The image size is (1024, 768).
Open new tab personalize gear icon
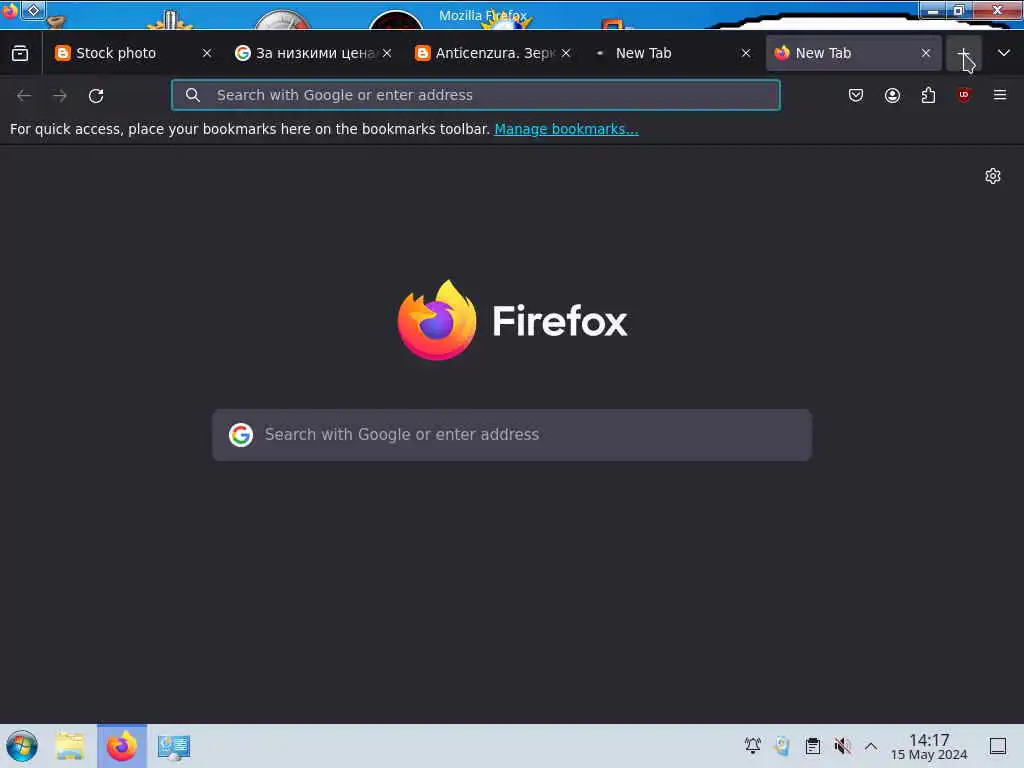coord(993,176)
